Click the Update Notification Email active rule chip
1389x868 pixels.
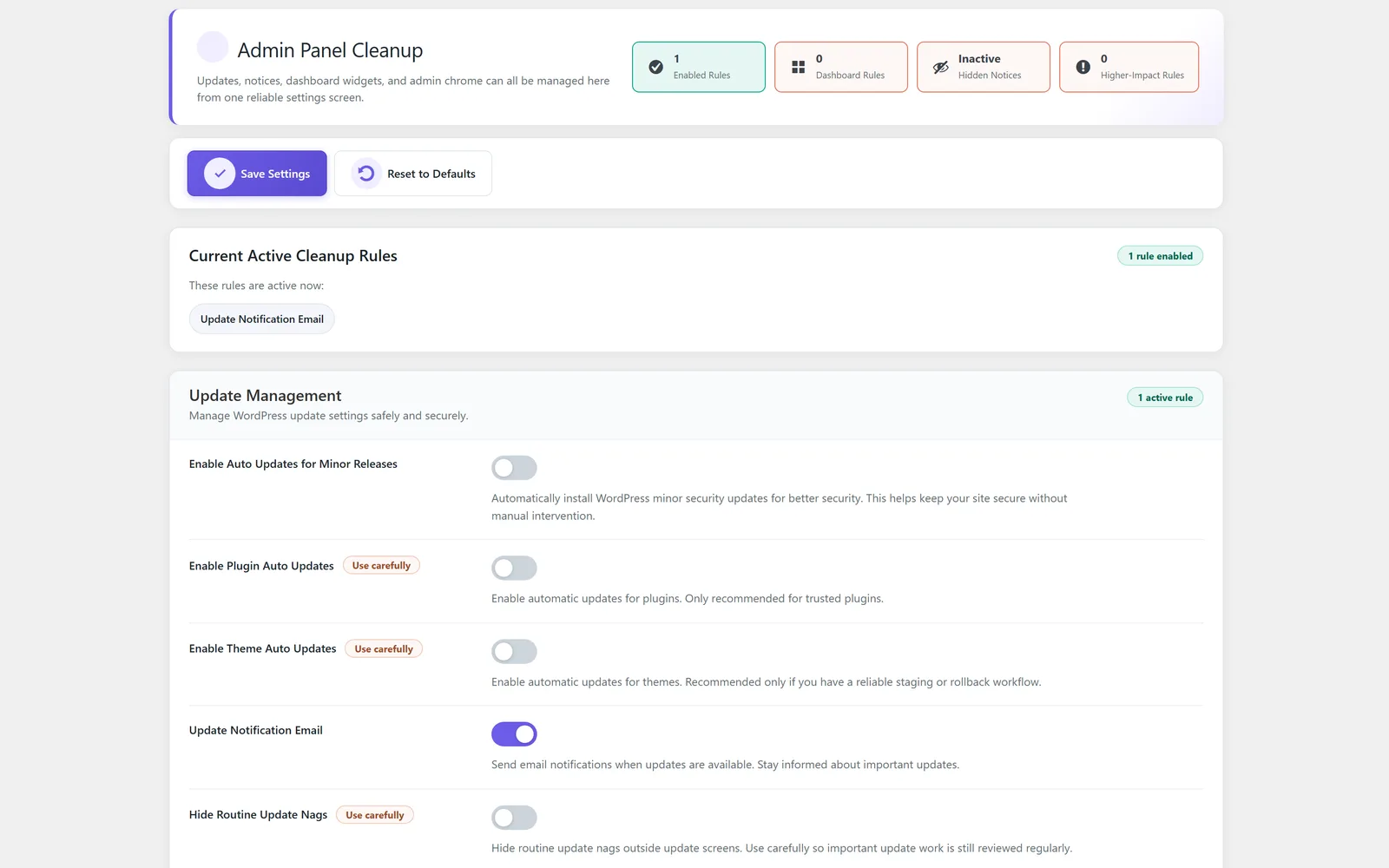[262, 319]
